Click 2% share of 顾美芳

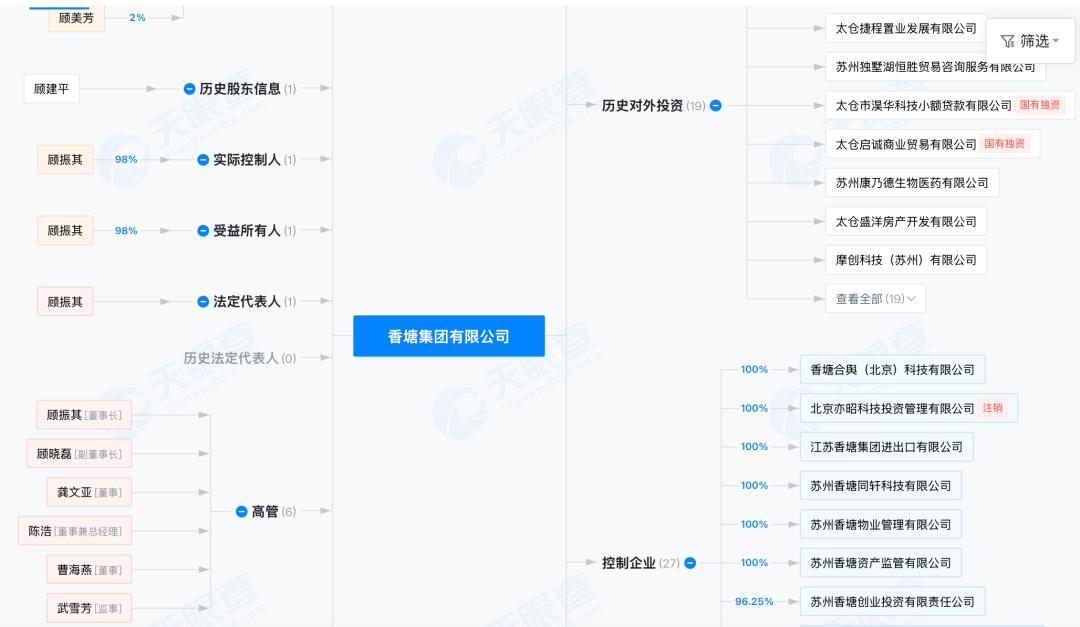click(x=137, y=17)
